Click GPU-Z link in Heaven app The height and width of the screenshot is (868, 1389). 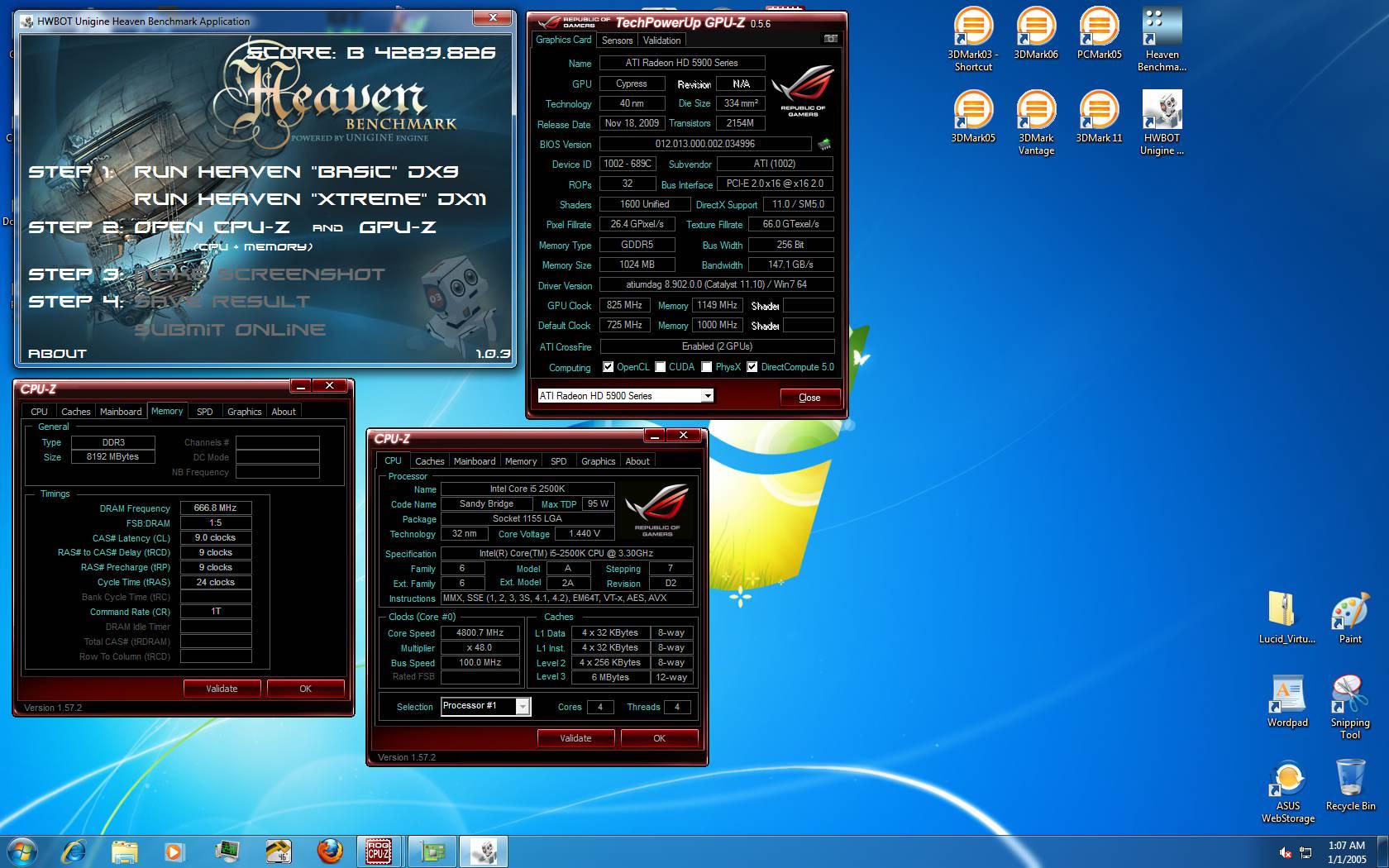pyautogui.click(x=398, y=227)
